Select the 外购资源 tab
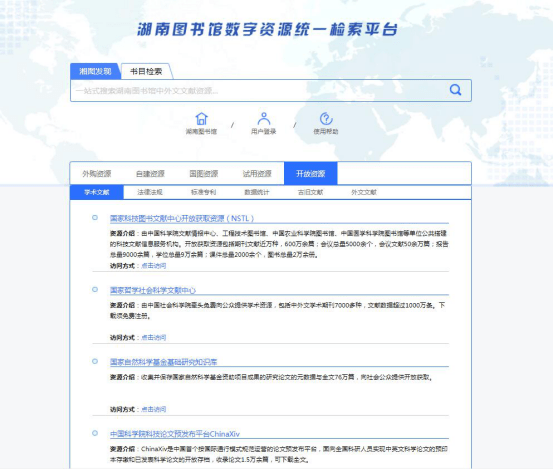The image size is (554, 469). point(97,174)
